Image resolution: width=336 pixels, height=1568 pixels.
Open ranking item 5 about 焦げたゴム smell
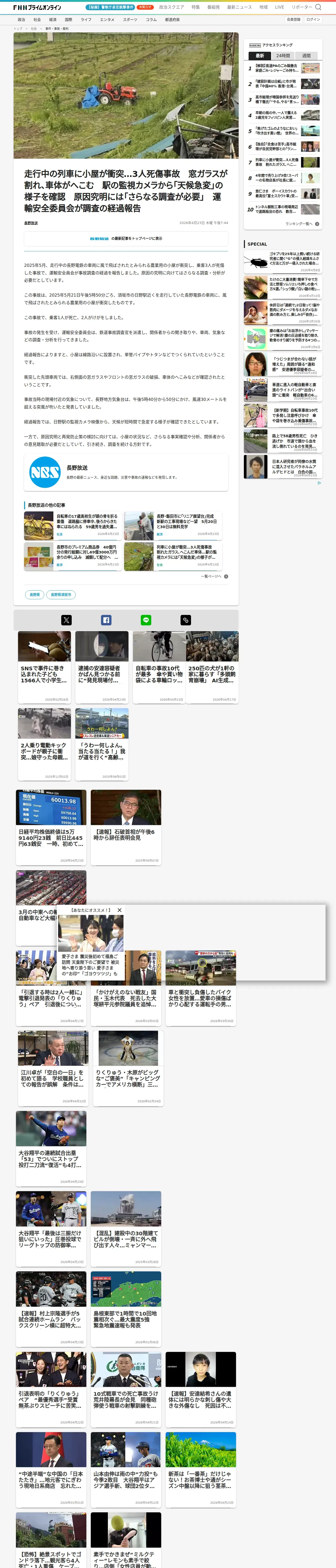283,131
